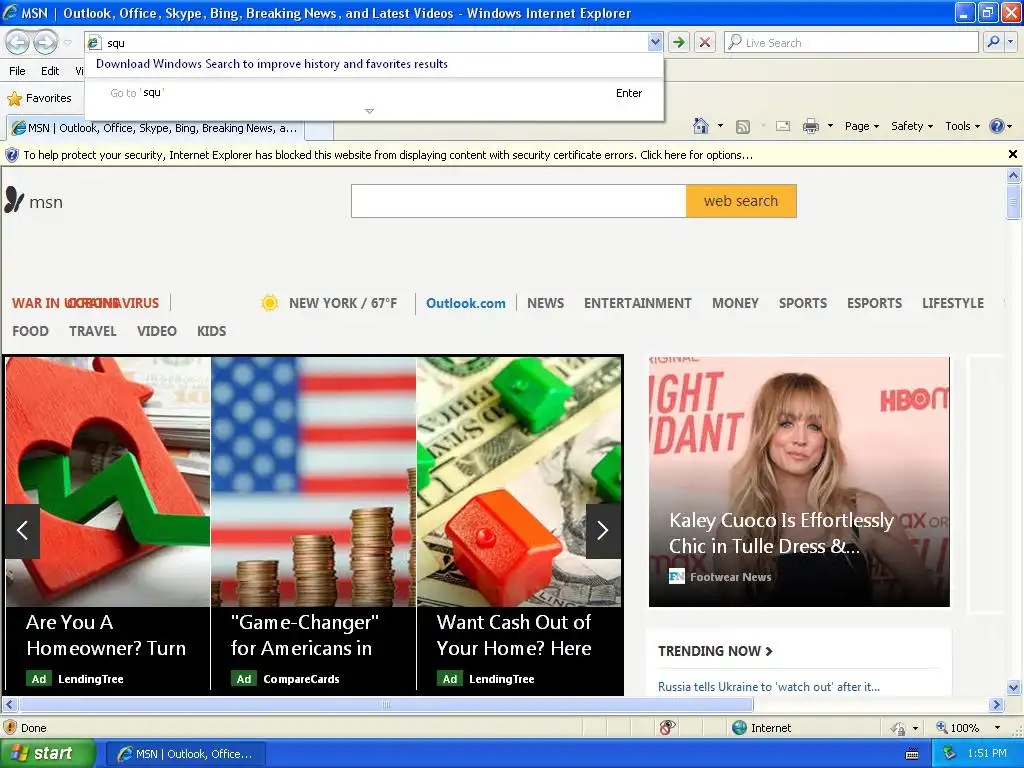The height and width of the screenshot is (768, 1024).
Task: Dismiss the security information bar X
Action: [x=1013, y=154]
